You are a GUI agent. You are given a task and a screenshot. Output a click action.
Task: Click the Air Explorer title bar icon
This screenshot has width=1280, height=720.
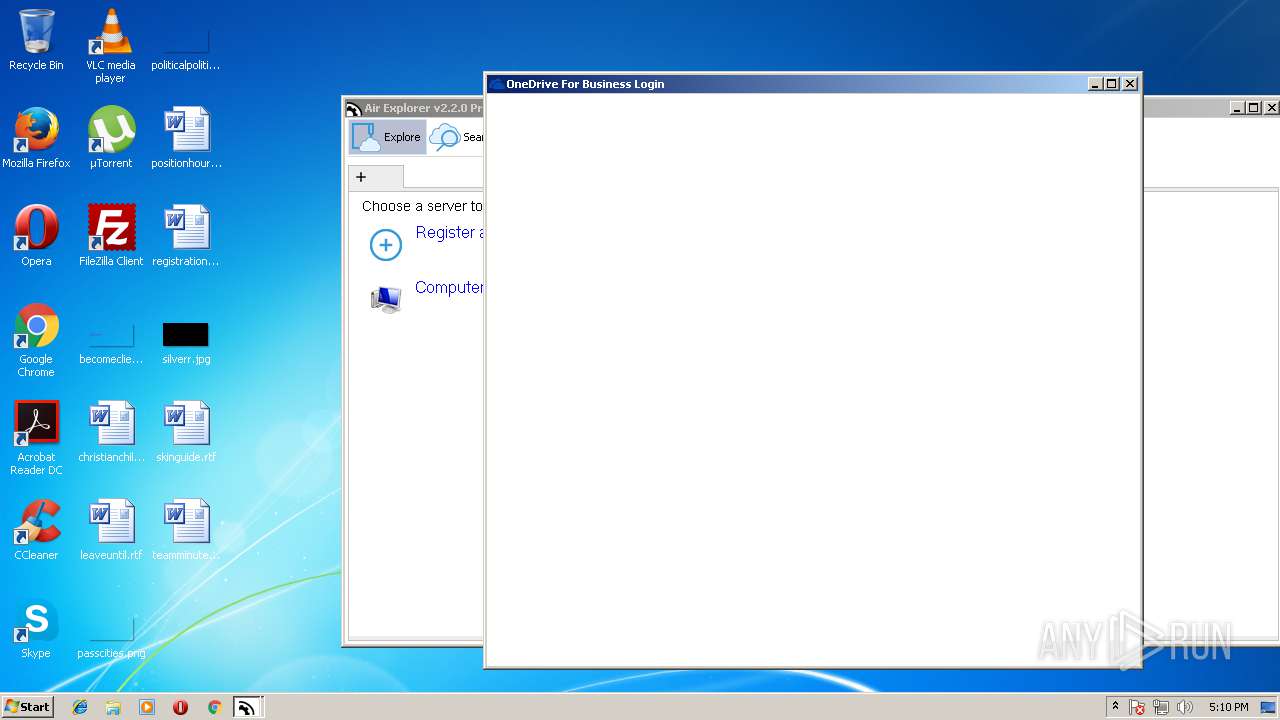click(x=353, y=109)
